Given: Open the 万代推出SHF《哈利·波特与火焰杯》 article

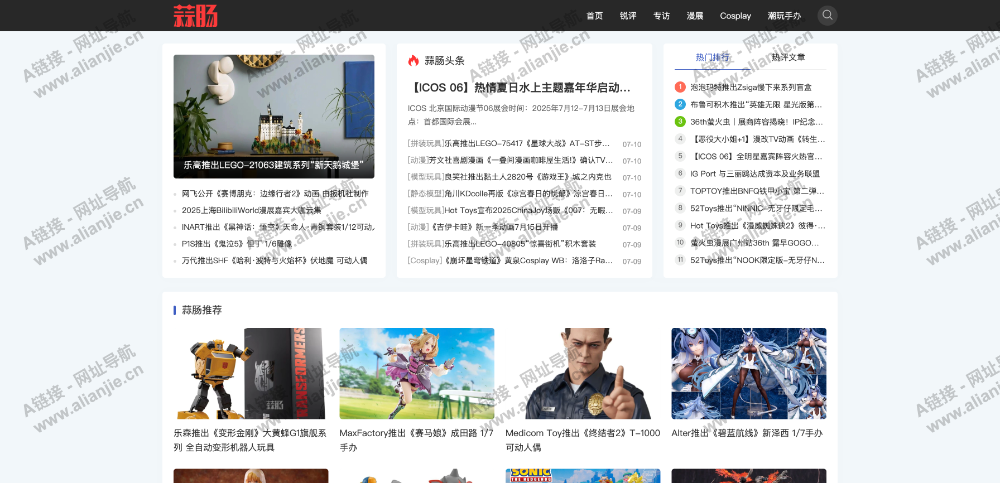Looking at the screenshot, I should pyautogui.click(x=274, y=260).
